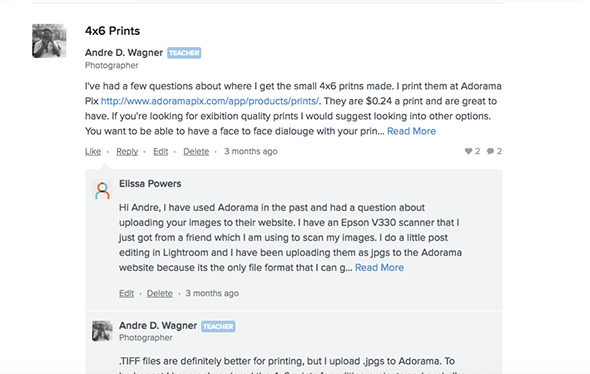590x374 pixels.
Task: Edit the 4x6 Prints post
Action: [160, 151]
